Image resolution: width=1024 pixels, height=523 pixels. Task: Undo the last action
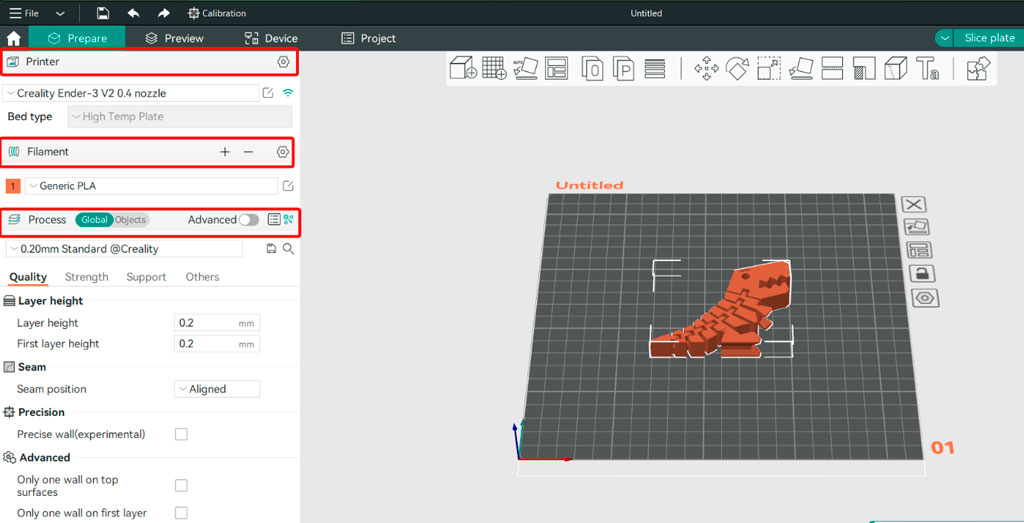133,13
